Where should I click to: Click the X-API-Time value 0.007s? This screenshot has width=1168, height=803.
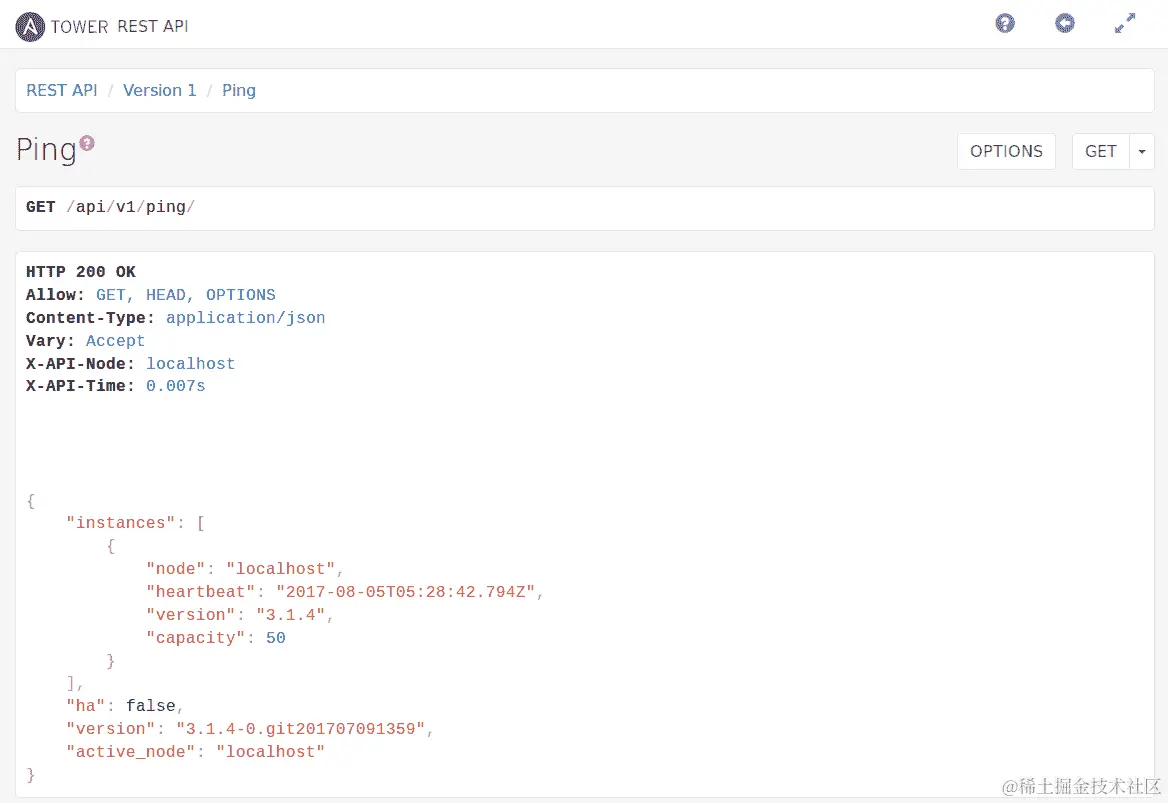[176, 386]
